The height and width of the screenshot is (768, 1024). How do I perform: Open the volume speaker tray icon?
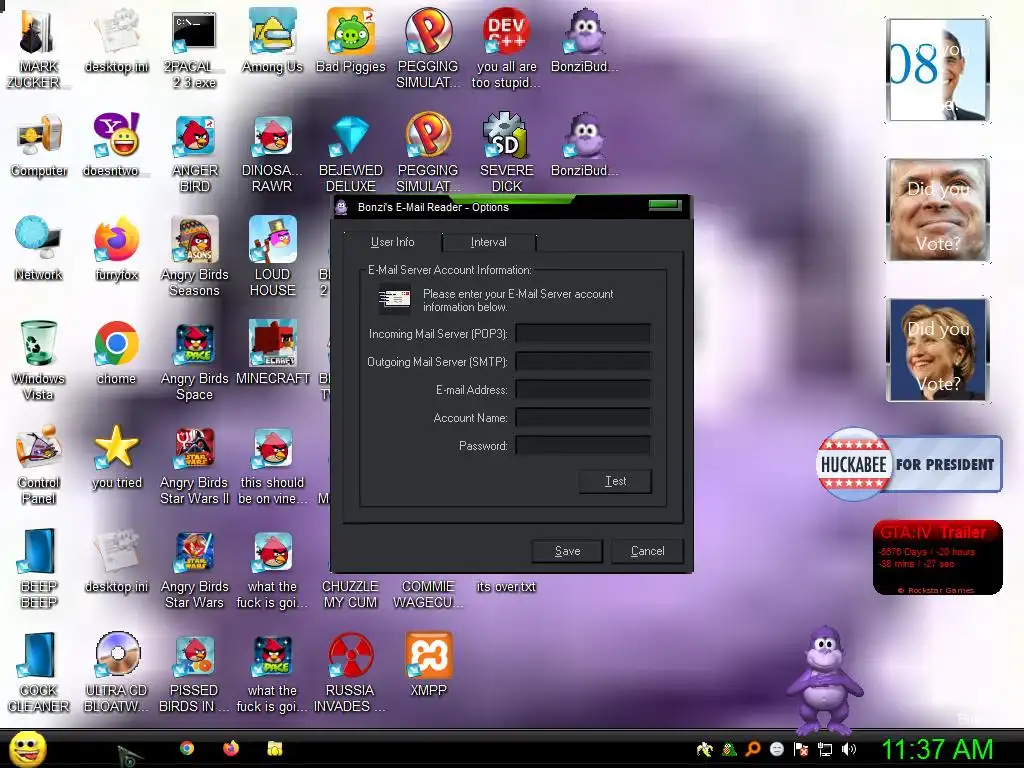coord(849,749)
